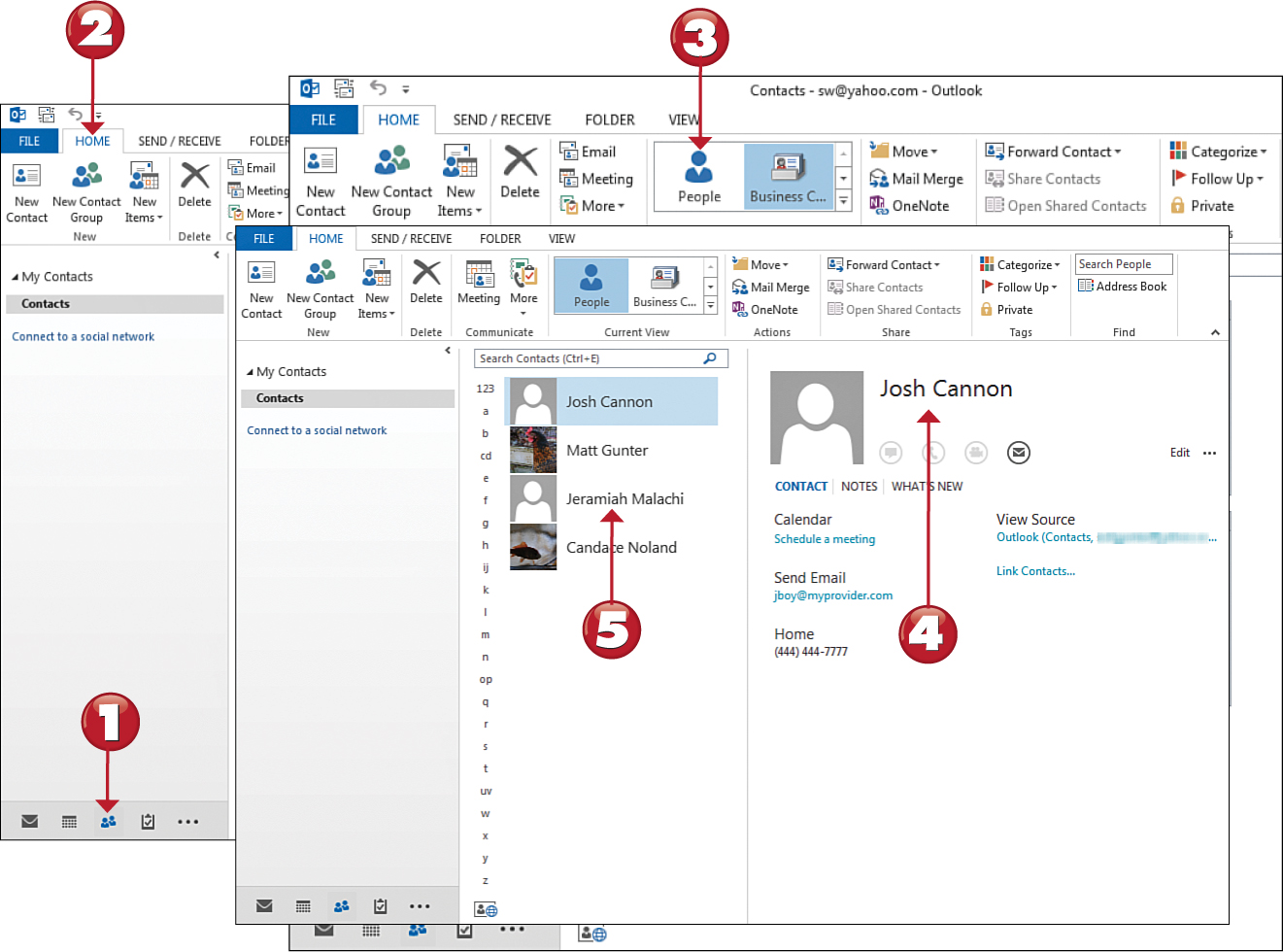Jump to letter m in contact index
This screenshot has height=952, width=1283.
486,634
